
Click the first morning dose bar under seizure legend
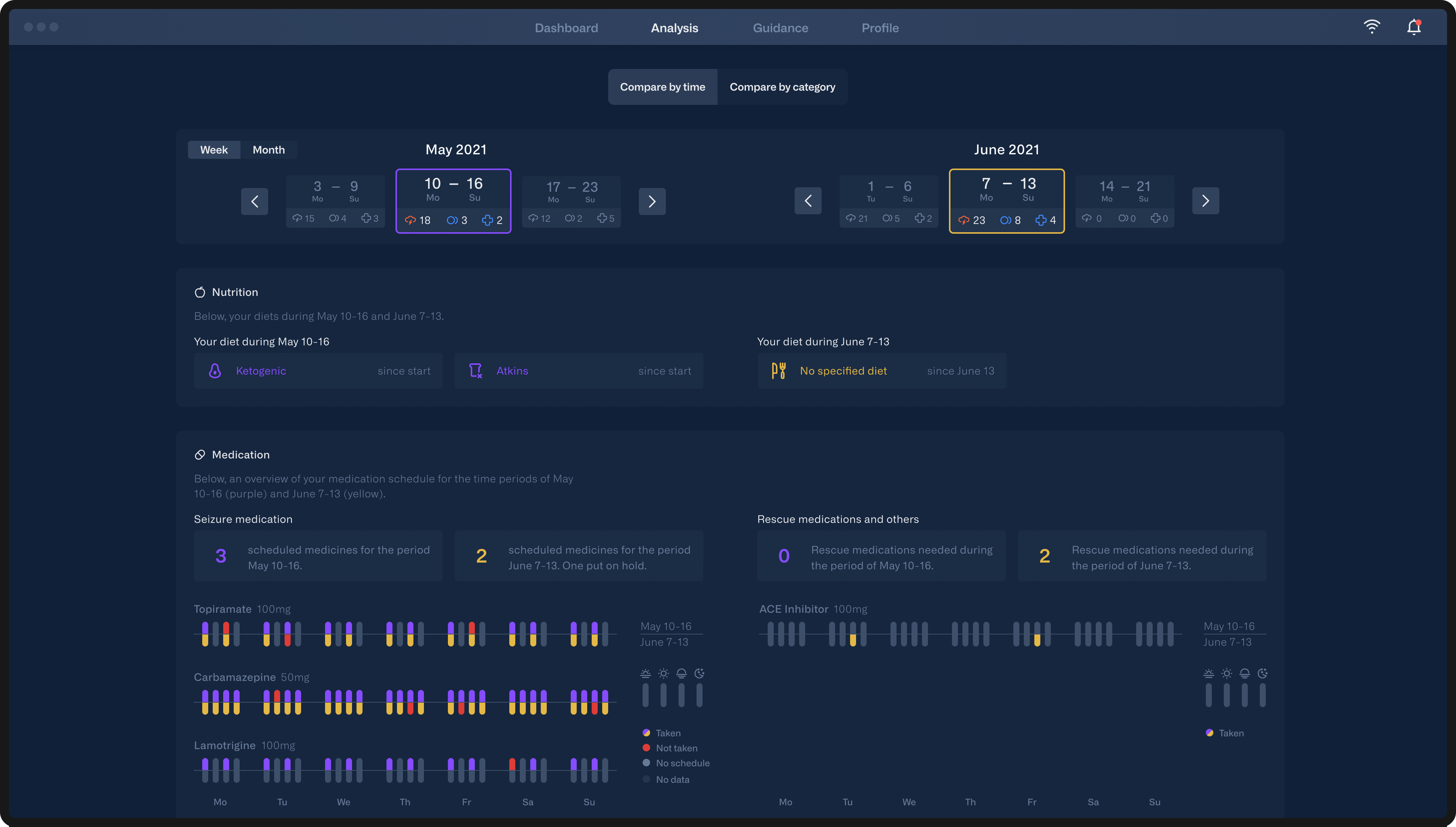tap(646, 695)
